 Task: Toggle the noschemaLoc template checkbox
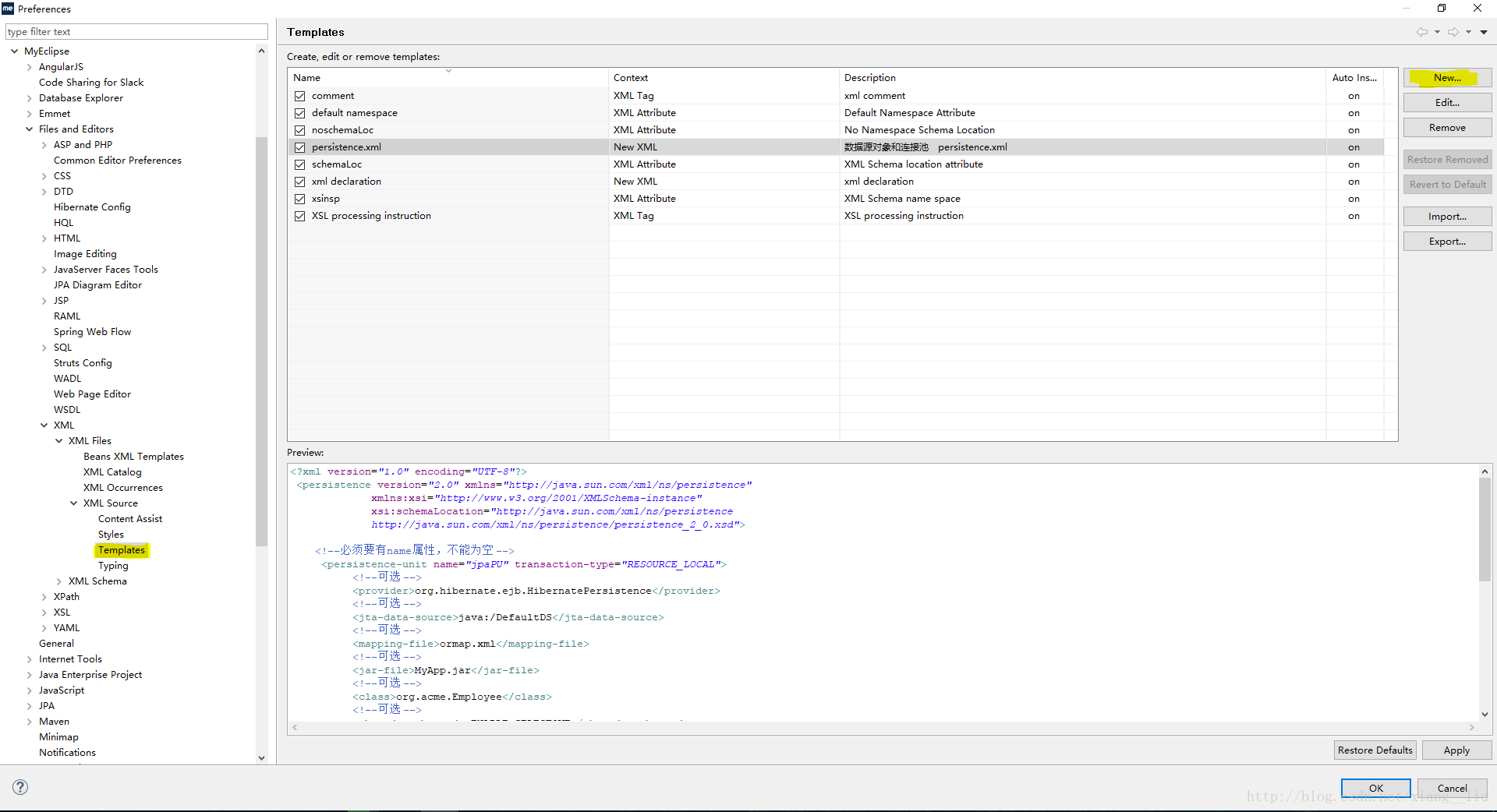299,130
